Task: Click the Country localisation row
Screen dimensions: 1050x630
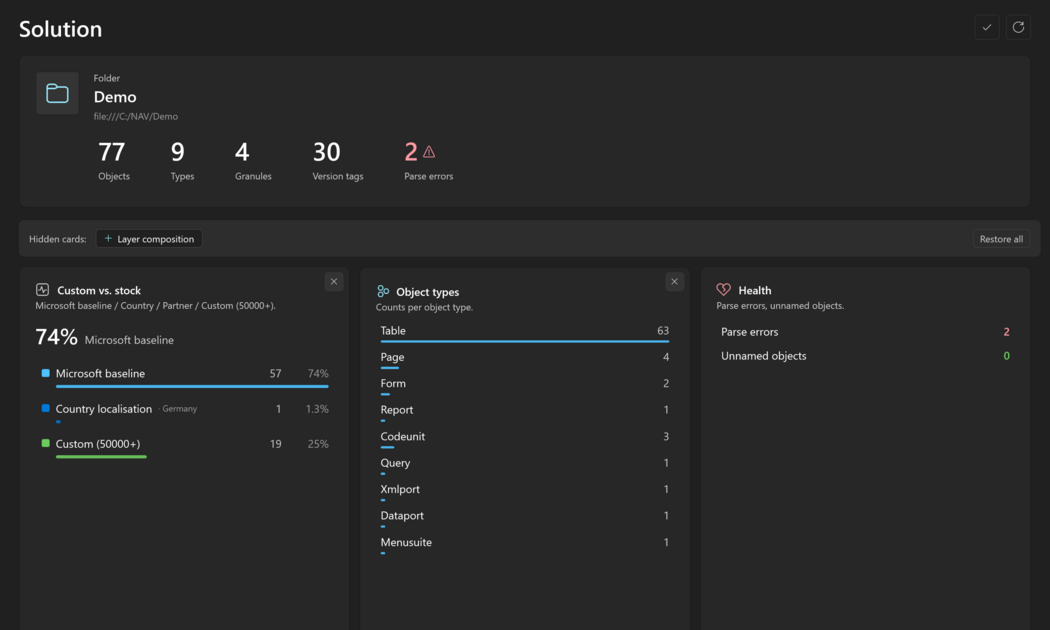Action: pyautogui.click(x=185, y=411)
